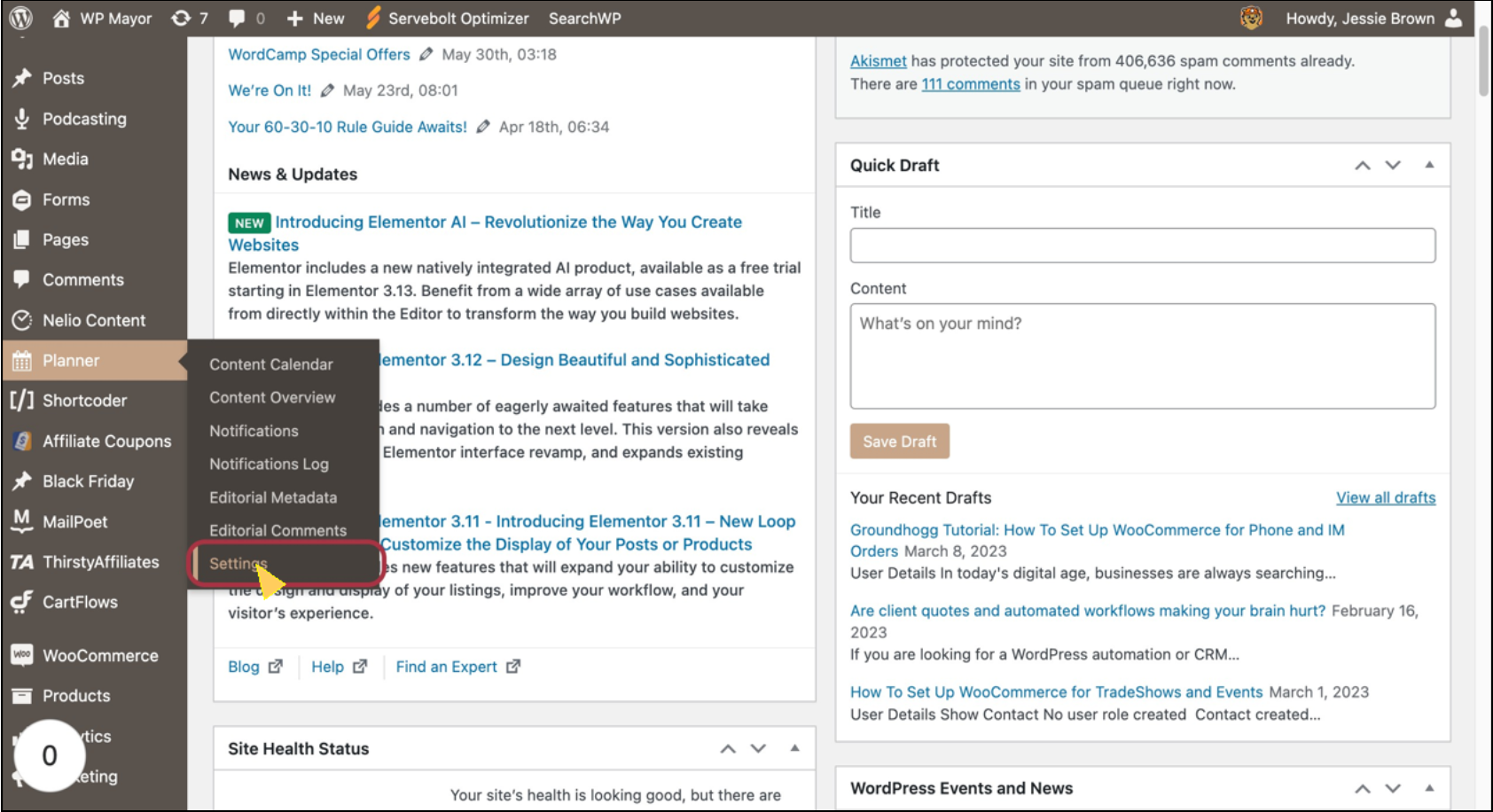
Task: Open Servebolt Optimizer lightning icon
Action: pos(373,18)
